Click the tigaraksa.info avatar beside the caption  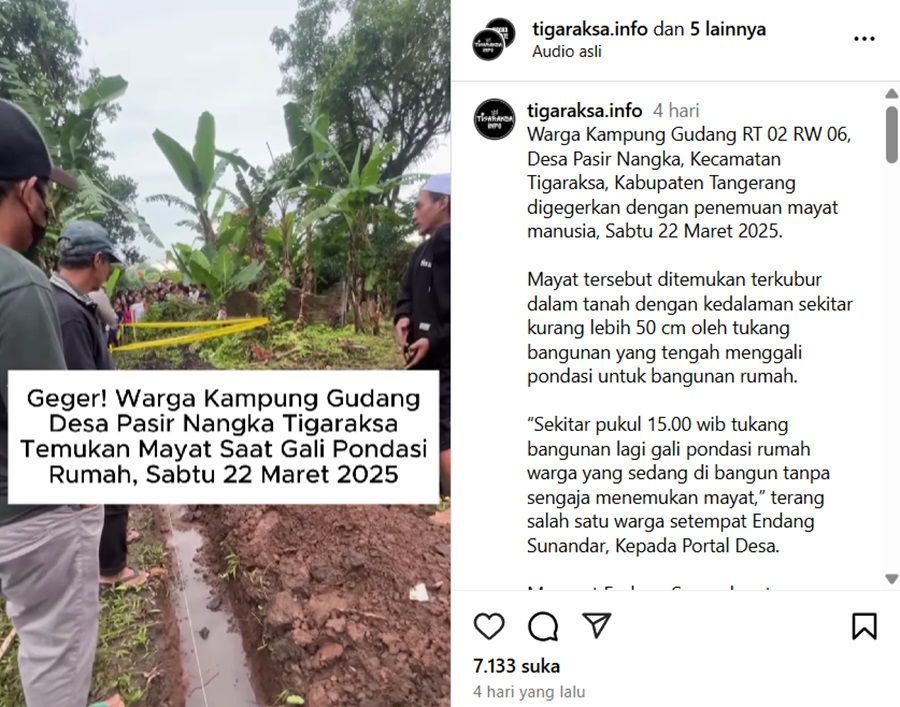pos(495,119)
